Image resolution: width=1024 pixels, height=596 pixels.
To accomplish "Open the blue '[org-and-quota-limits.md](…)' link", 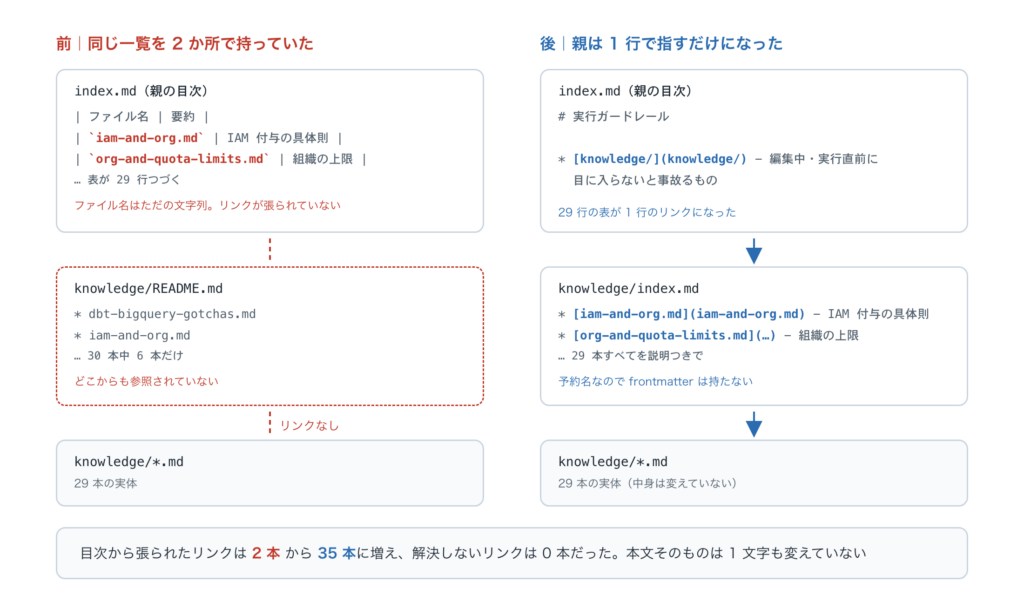I will (x=675, y=336).
